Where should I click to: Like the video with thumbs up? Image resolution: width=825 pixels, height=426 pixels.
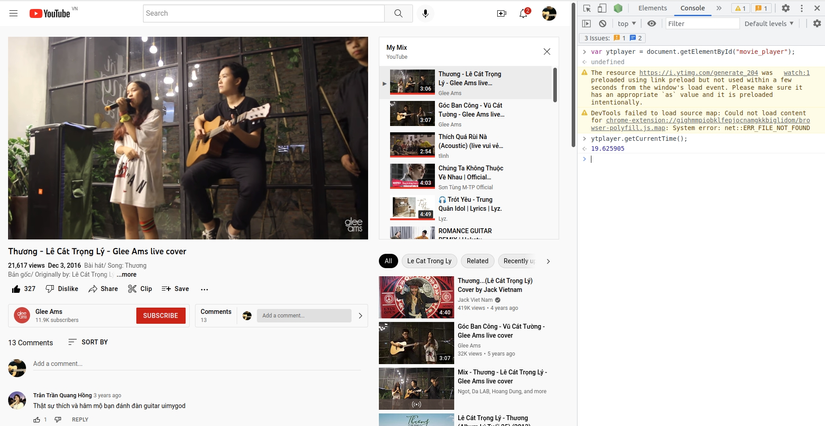(16, 288)
